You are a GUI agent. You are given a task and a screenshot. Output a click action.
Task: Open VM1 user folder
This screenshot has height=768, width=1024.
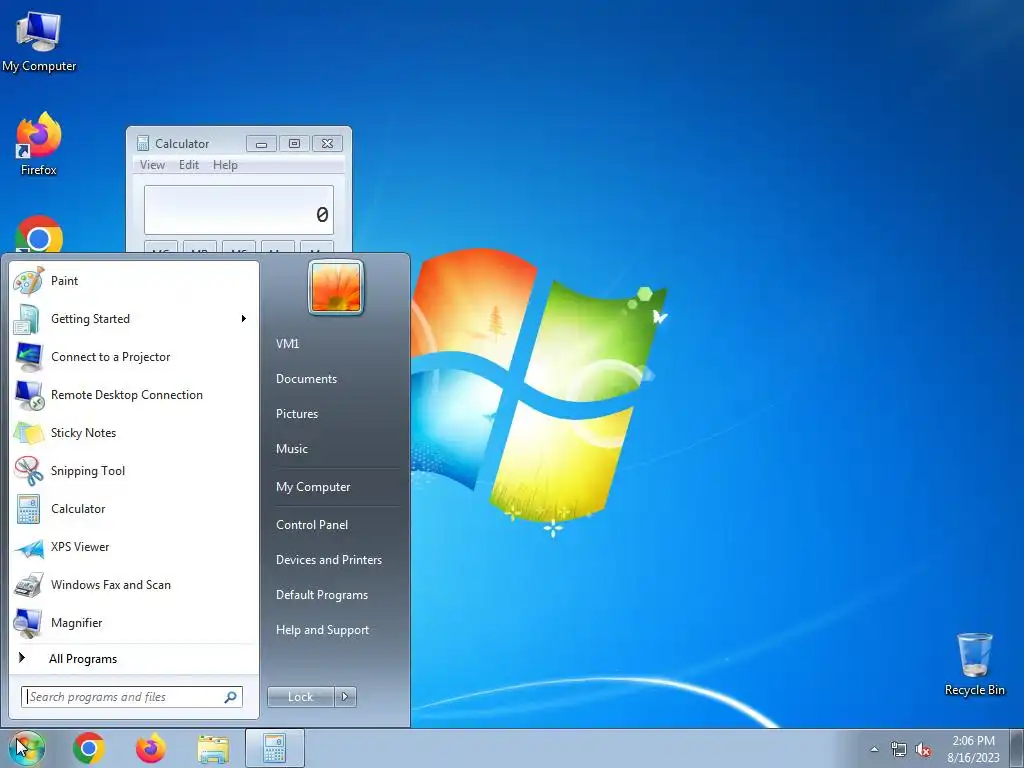coord(287,344)
